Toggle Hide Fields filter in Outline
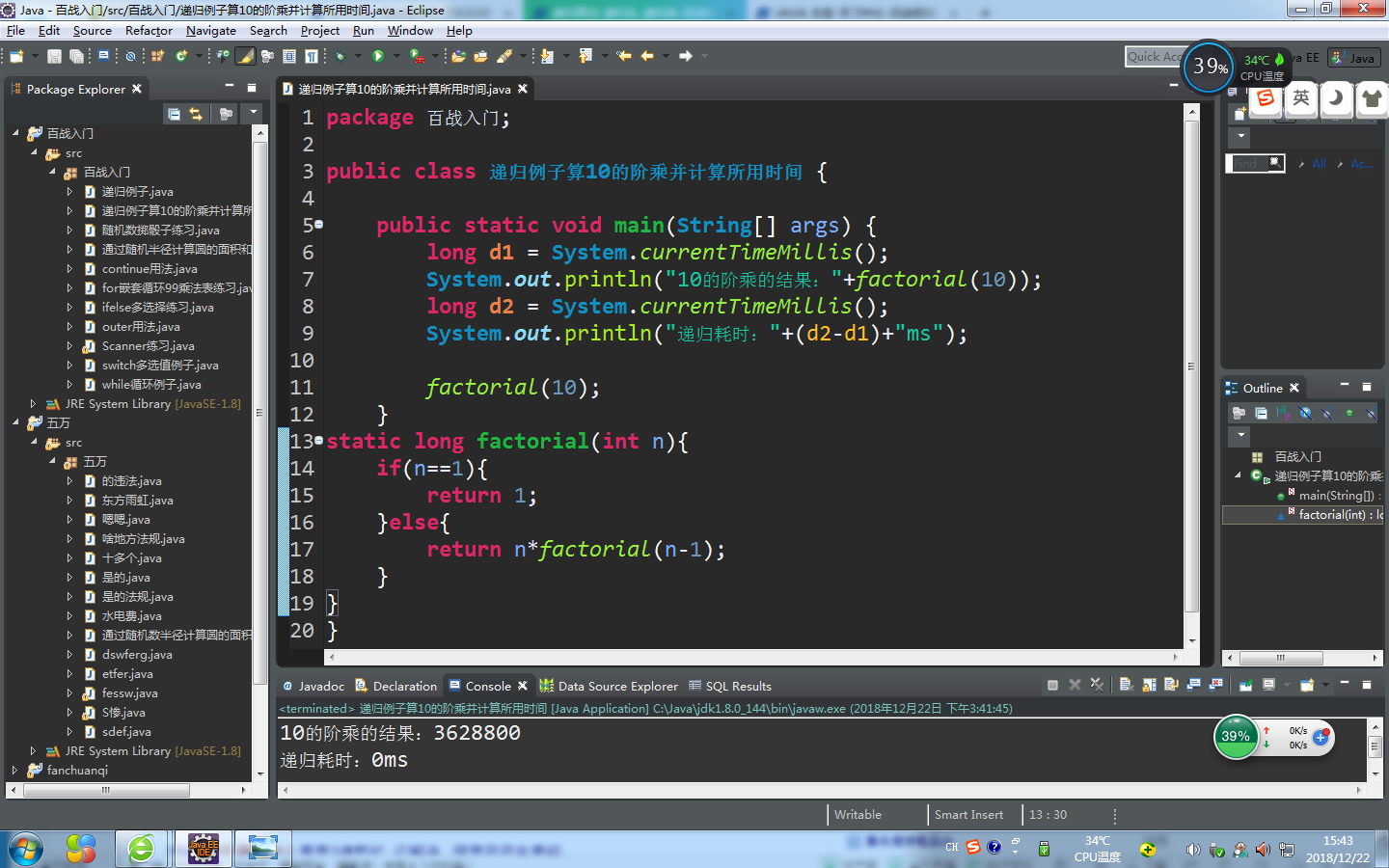This screenshot has width=1389, height=868. pos(1305,413)
